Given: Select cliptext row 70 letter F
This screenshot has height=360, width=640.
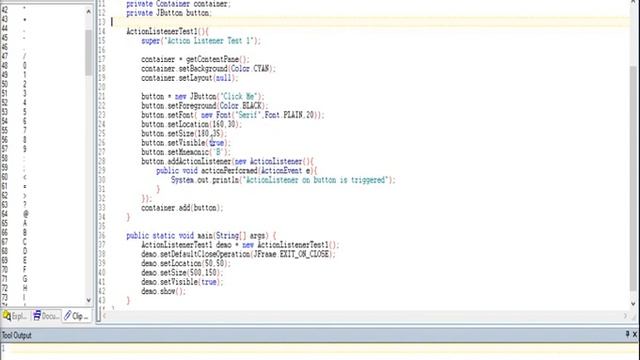Looking at the screenshot, I should coord(25,269).
